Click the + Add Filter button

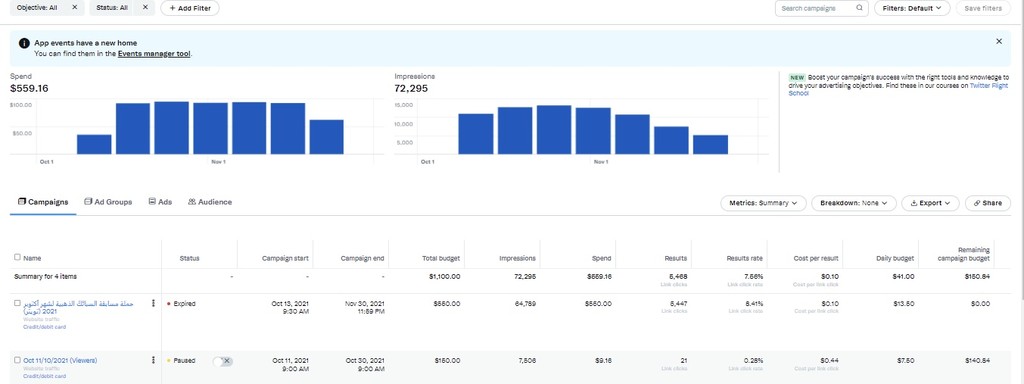[190, 8]
